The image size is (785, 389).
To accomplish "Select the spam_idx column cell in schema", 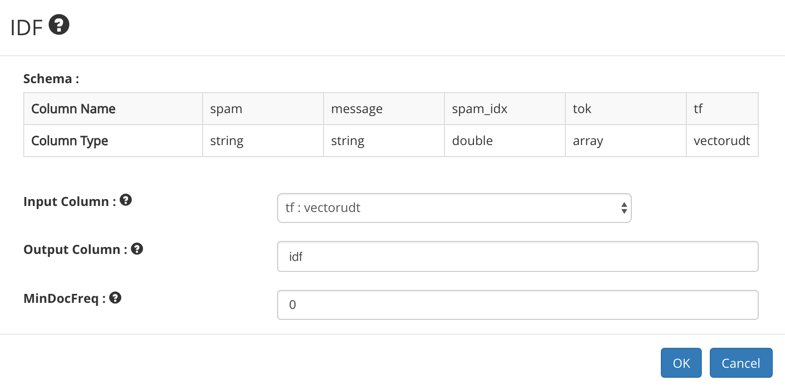I will 505,109.
